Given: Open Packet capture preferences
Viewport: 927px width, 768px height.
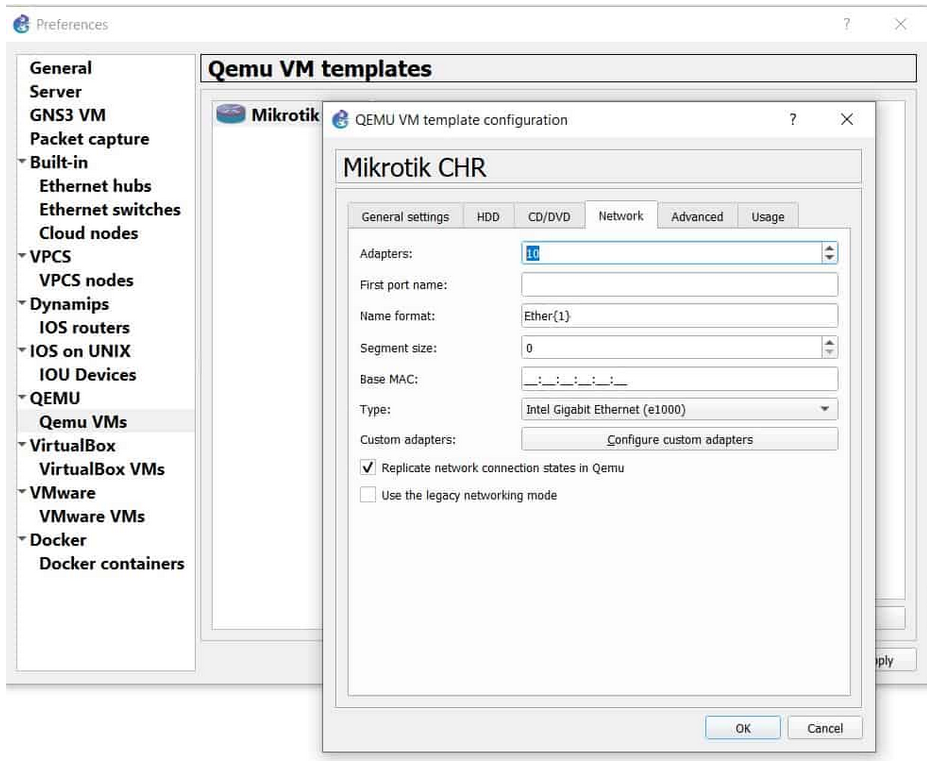Looking at the screenshot, I should point(89,139).
